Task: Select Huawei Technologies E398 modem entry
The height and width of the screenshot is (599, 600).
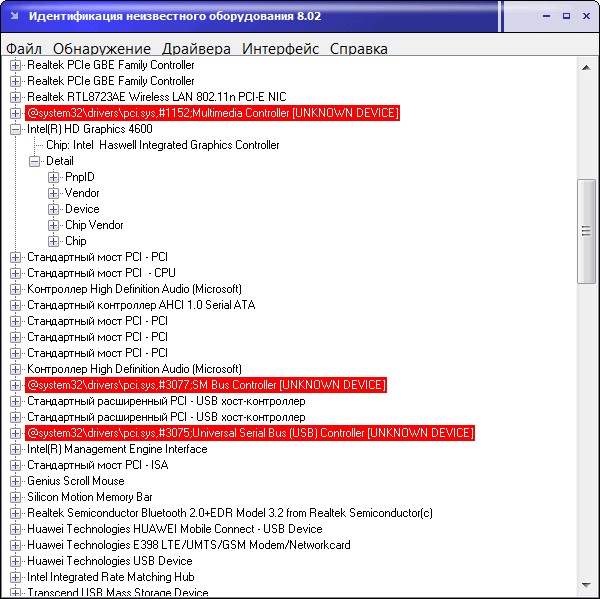Action: 188,545
